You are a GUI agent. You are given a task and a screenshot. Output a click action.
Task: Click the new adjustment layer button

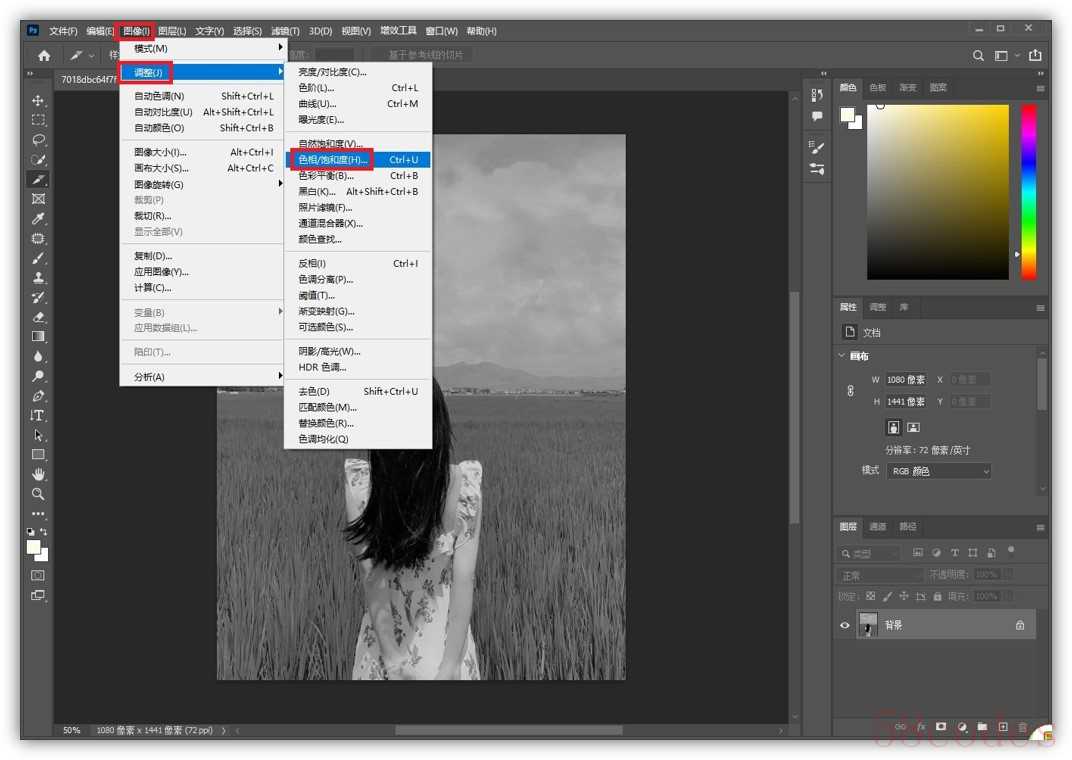click(x=962, y=727)
